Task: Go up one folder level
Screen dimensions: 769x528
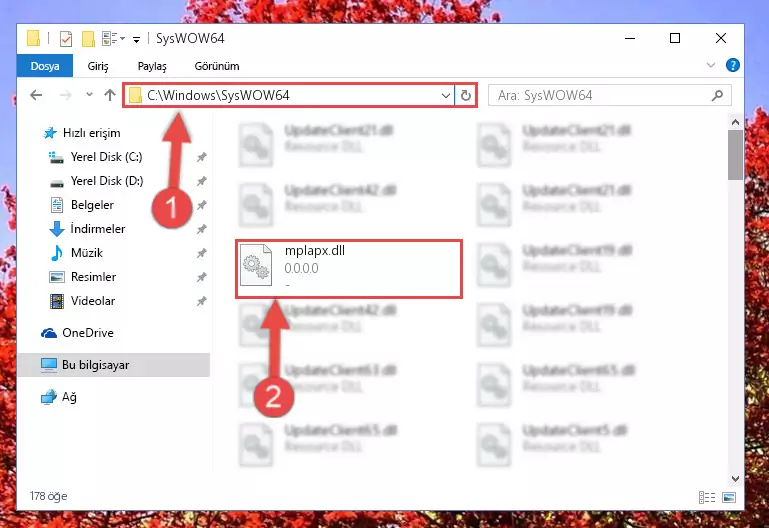Action: [110, 95]
